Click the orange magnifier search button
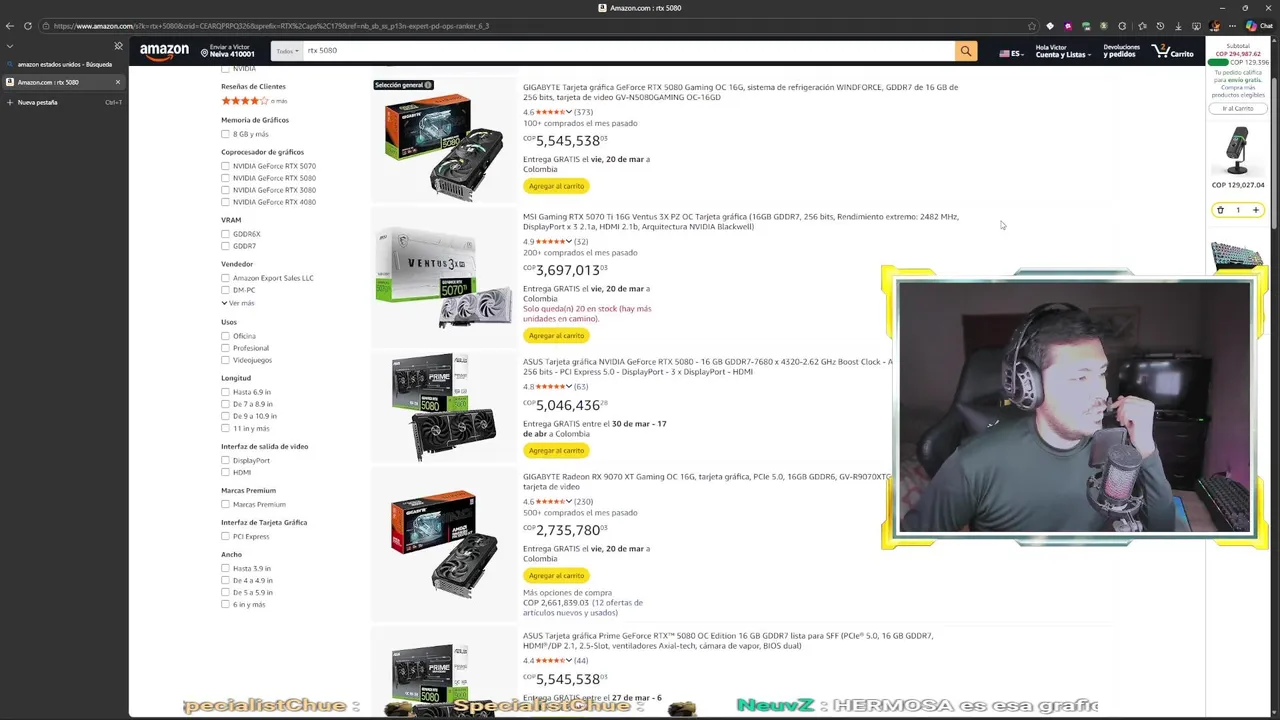Viewport: 1280px width, 720px height. coord(965,51)
